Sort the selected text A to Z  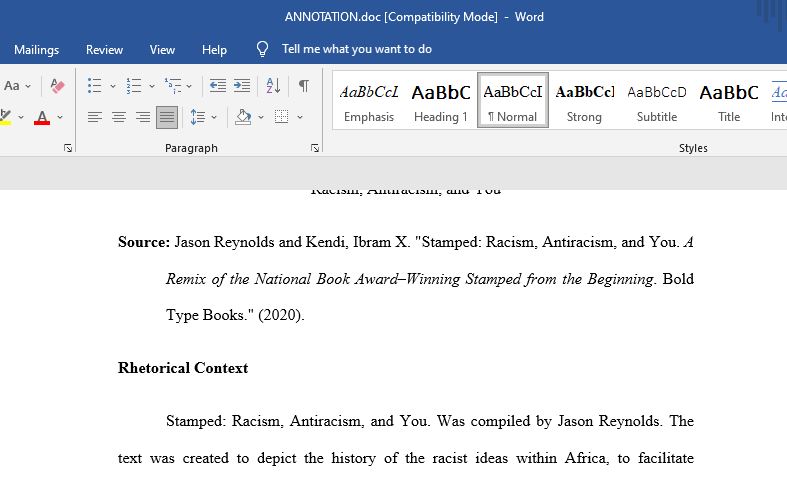coord(273,86)
